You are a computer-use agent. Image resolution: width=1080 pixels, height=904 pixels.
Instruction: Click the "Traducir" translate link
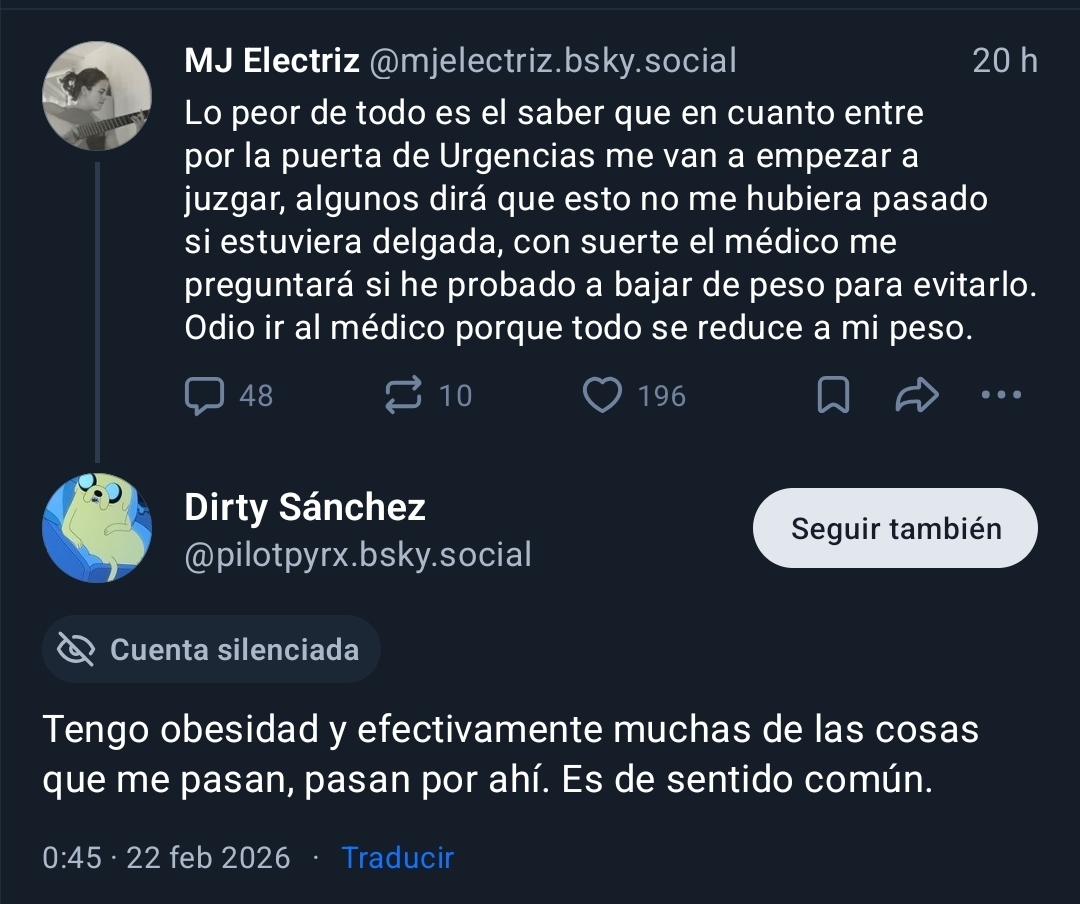[x=397, y=858]
